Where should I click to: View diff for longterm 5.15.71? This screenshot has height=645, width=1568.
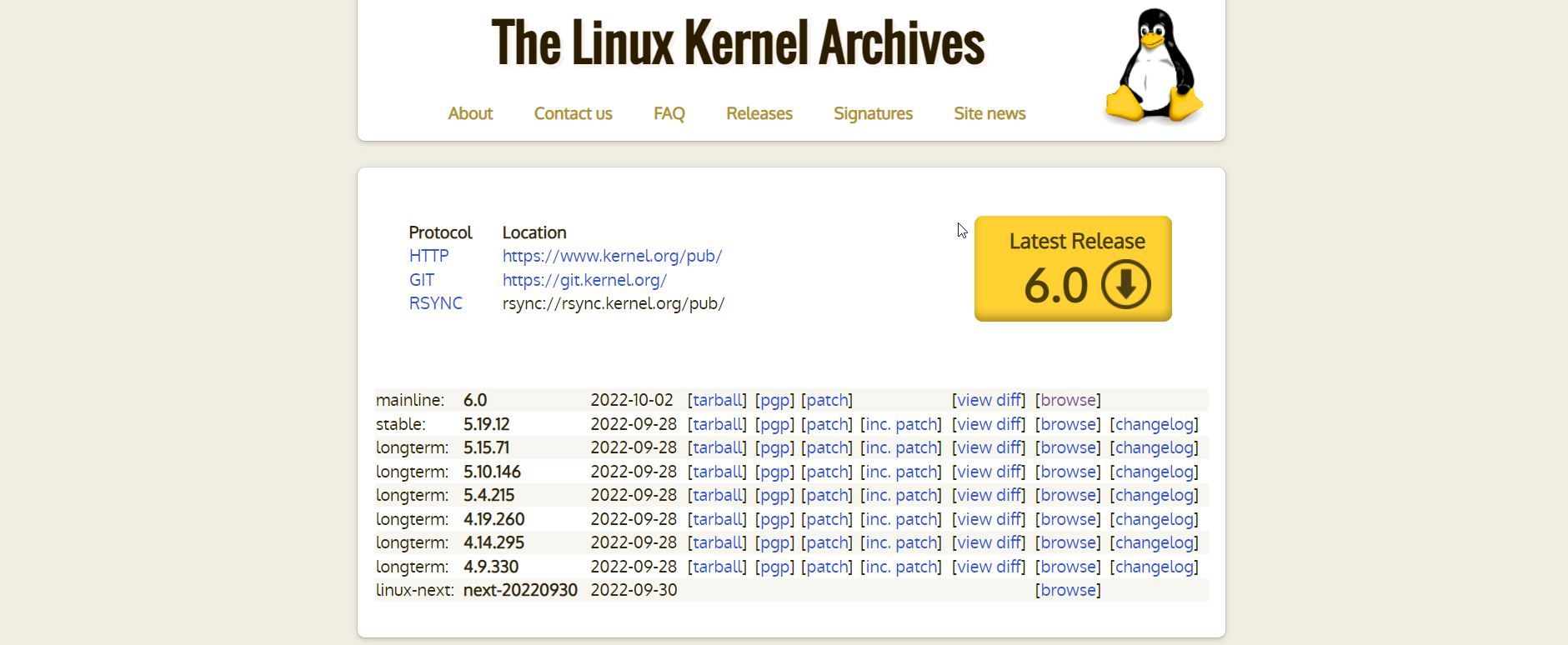pyautogui.click(x=989, y=447)
